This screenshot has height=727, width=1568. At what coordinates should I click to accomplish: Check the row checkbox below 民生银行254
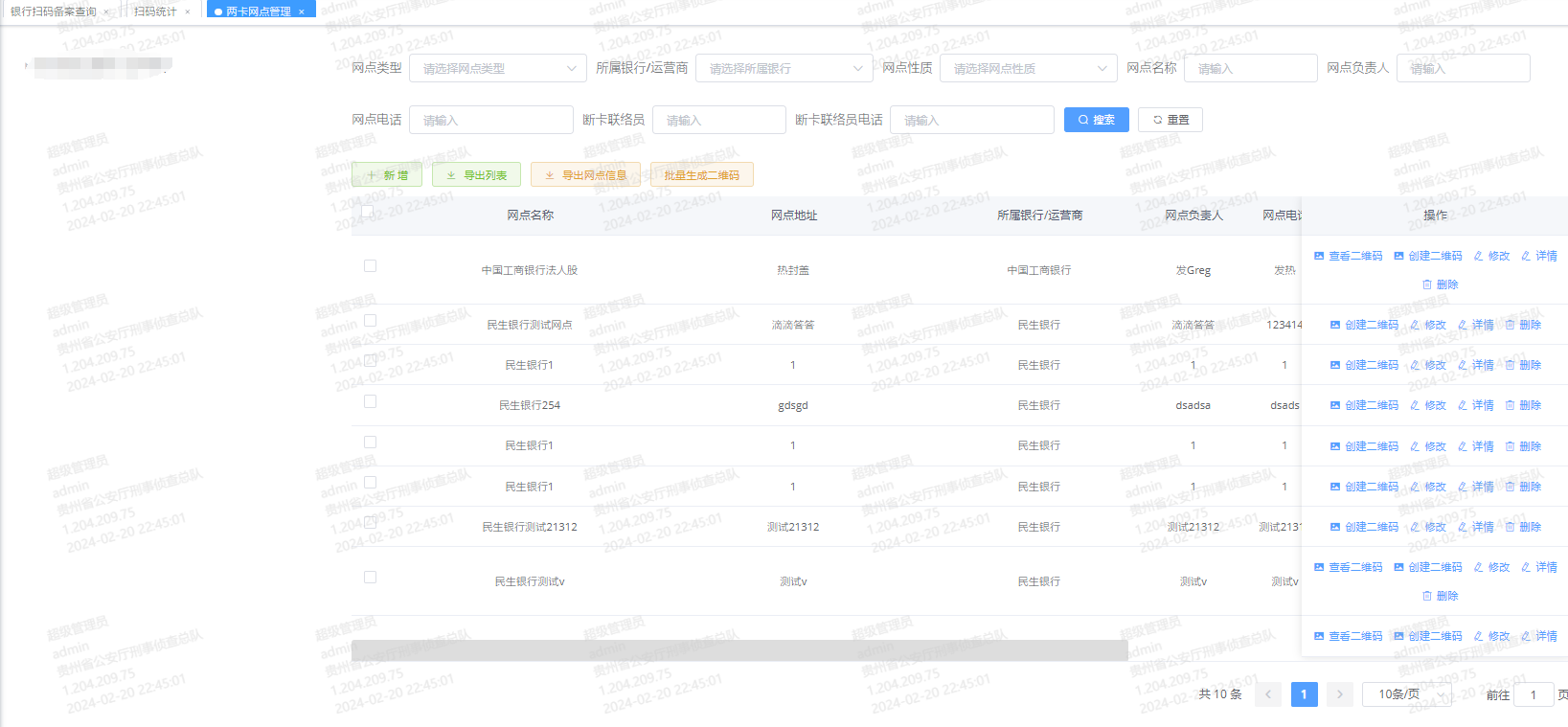(370, 443)
